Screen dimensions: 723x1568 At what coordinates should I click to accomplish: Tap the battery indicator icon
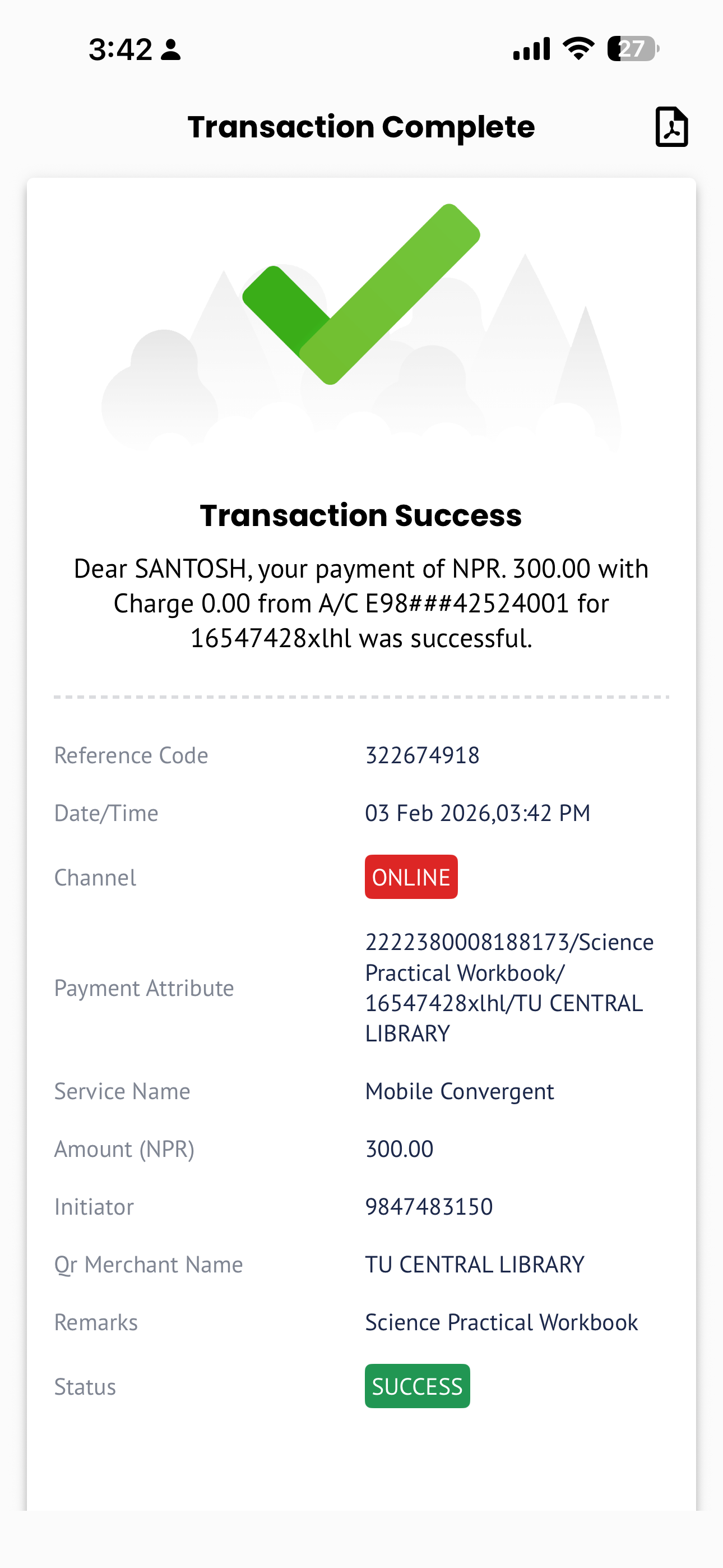click(633, 49)
